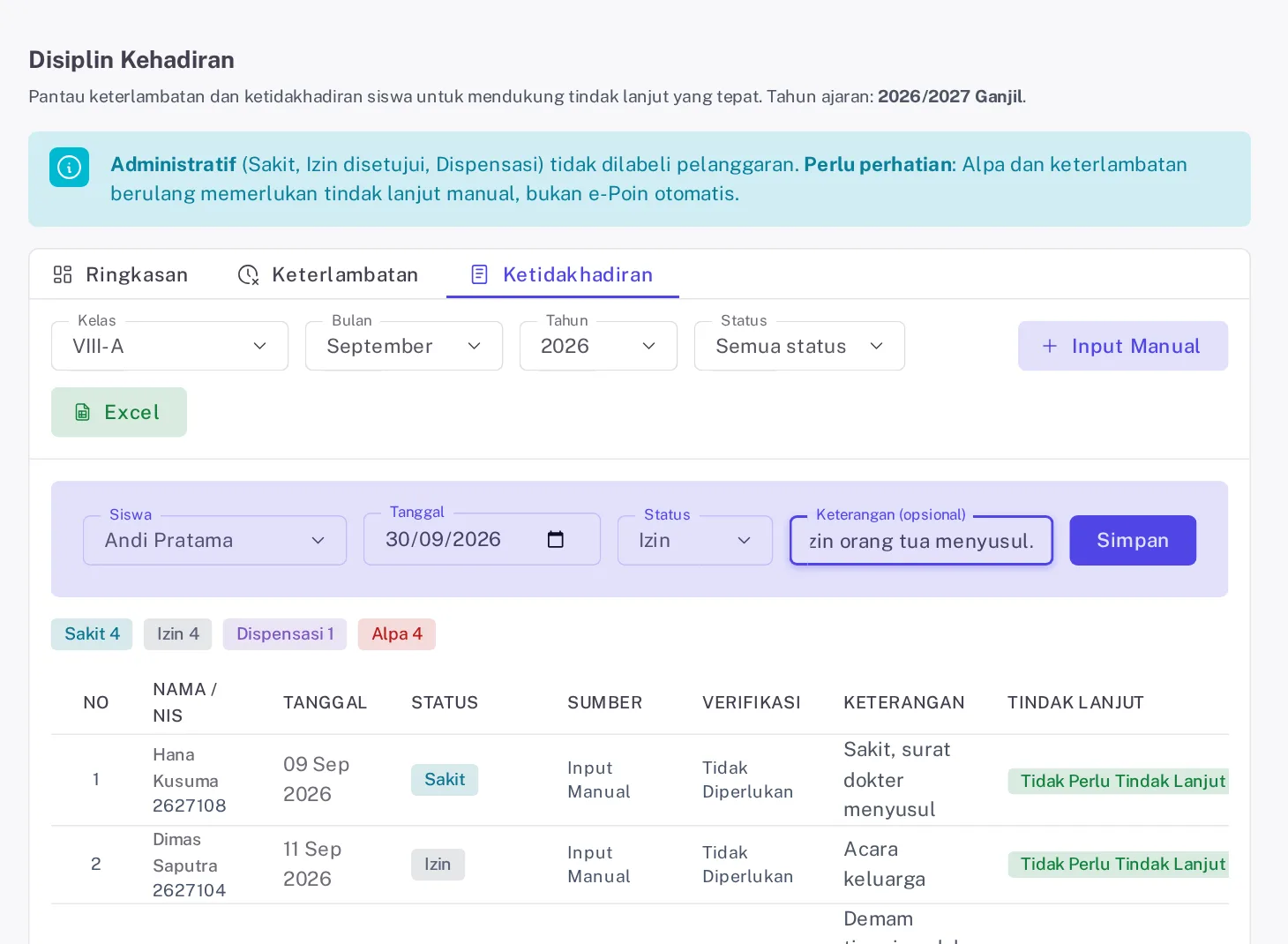The height and width of the screenshot is (944, 1288).
Task: Click the SUMBER column header
Action: pyautogui.click(x=604, y=702)
